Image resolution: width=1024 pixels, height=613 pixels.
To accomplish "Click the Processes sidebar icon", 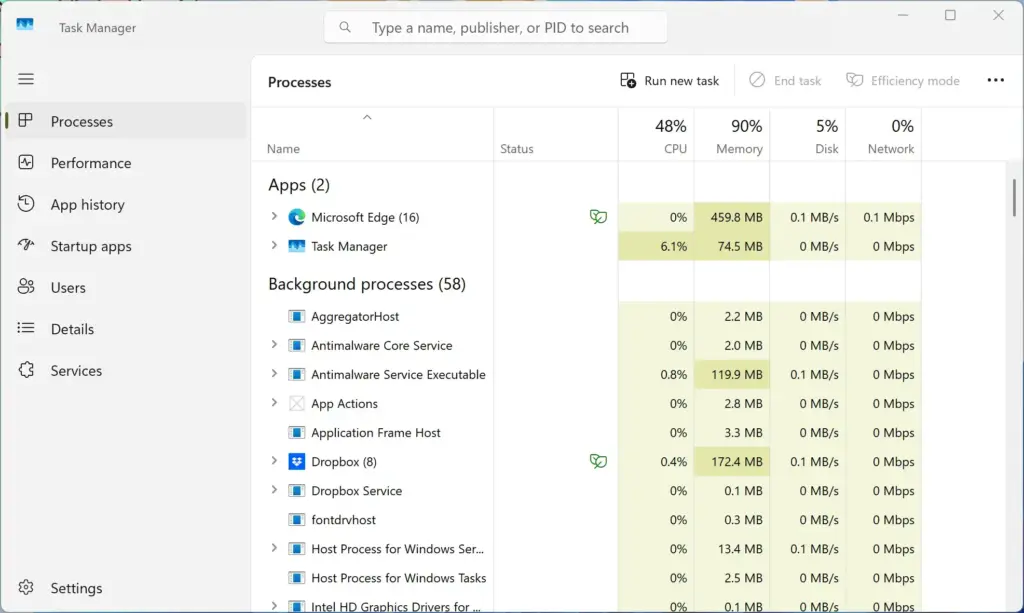I will click(25, 121).
